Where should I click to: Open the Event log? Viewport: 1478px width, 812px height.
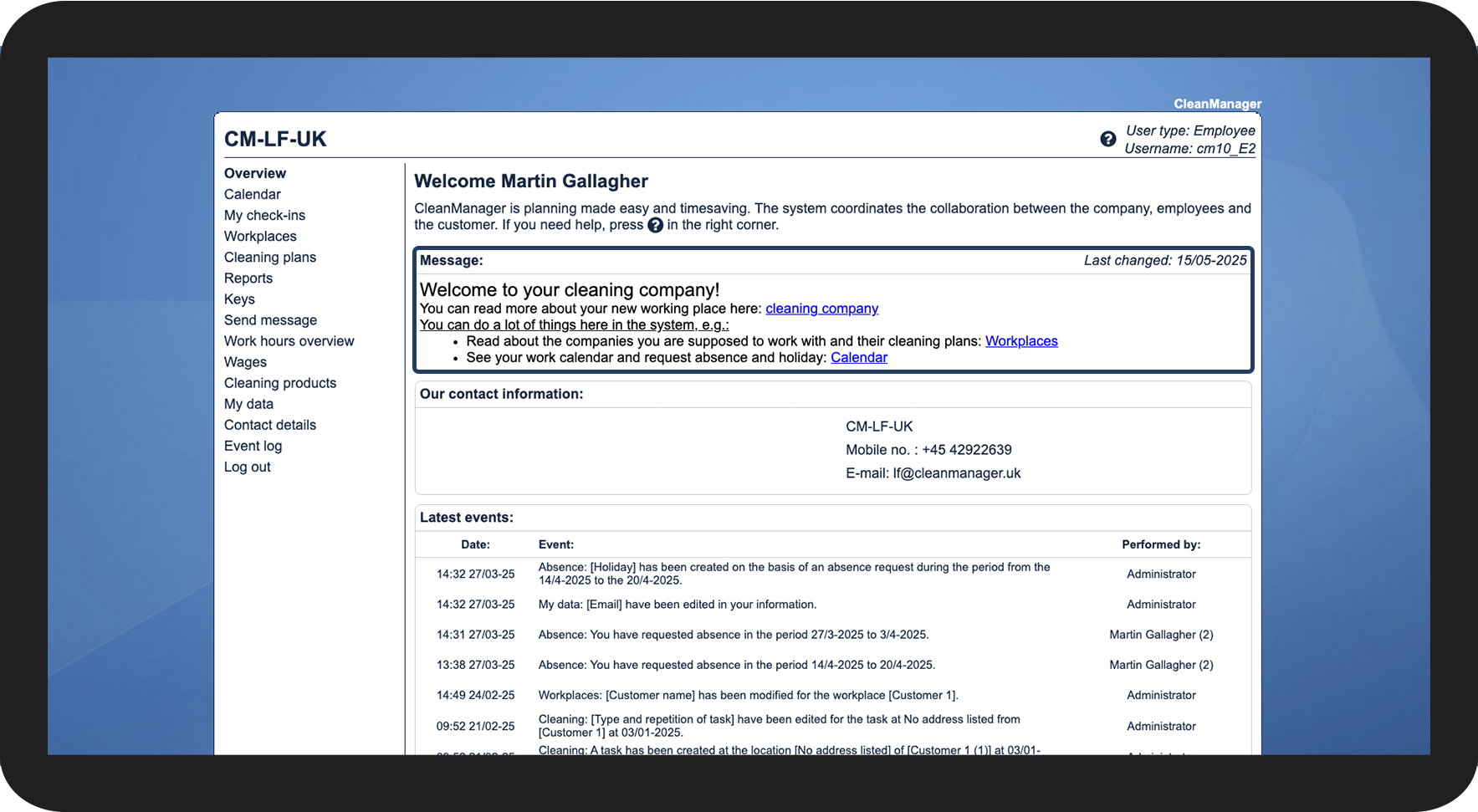tap(253, 446)
